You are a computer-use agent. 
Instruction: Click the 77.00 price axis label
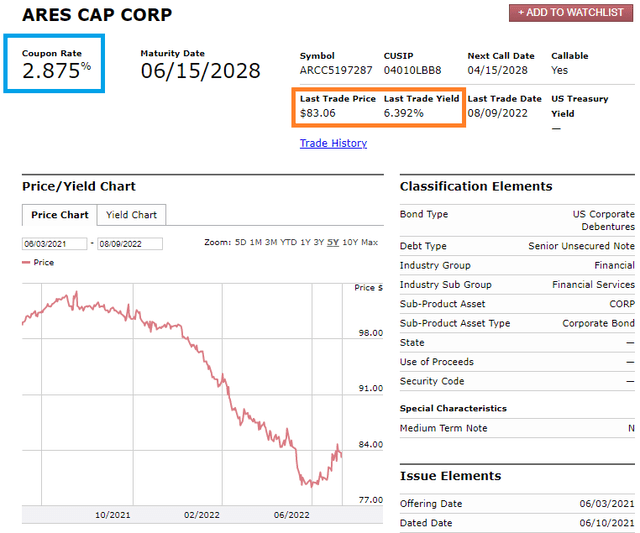(371, 500)
